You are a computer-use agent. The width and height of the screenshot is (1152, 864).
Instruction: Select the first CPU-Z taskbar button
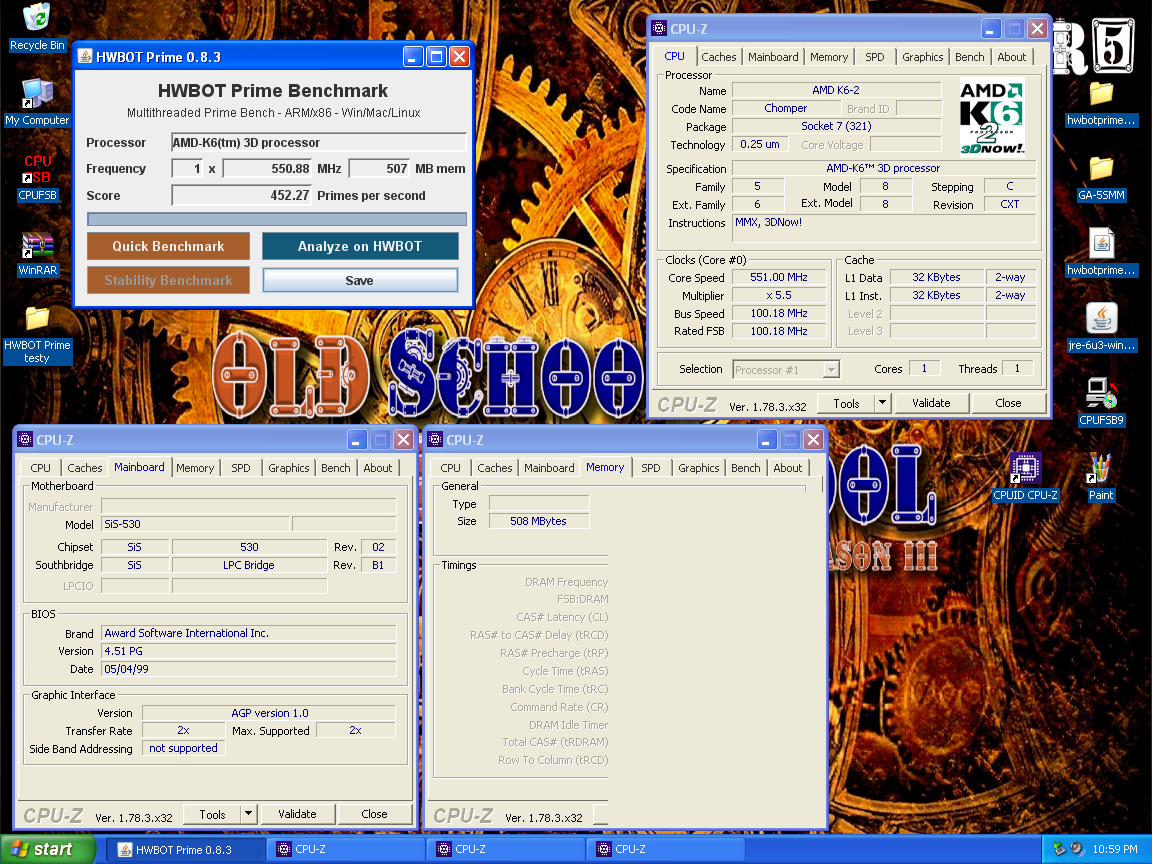(x=345, y=849)
